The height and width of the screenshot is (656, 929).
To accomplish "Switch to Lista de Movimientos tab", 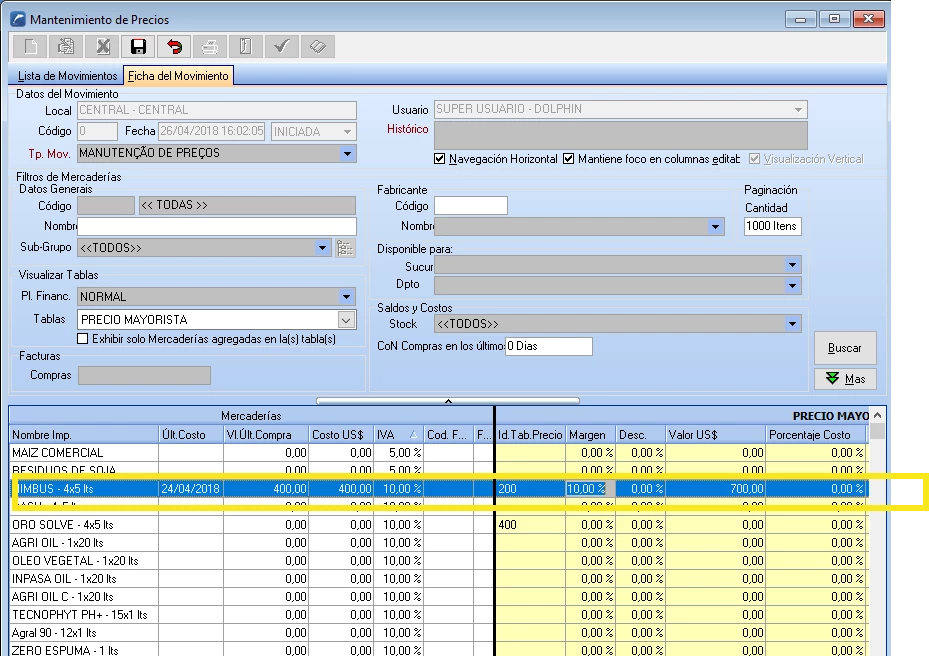I will pos(67,76).
